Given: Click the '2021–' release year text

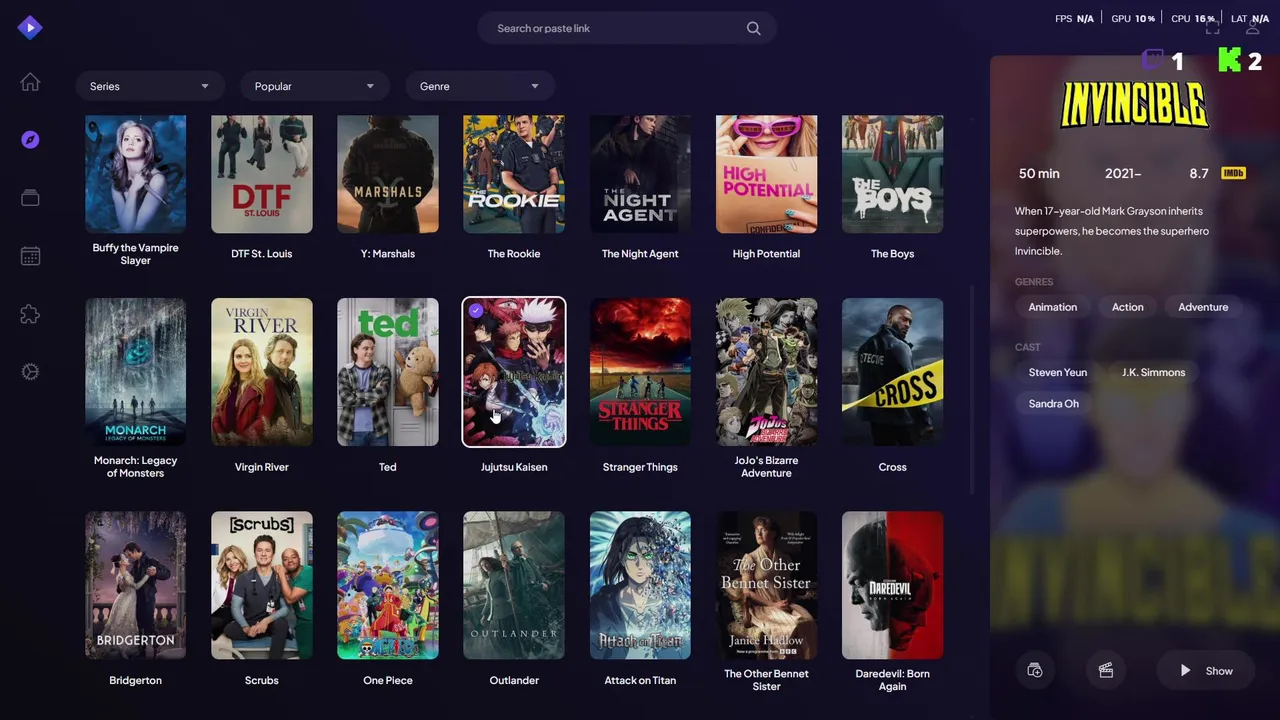Looking at the screenshot, I should (x=1123, y=173).
